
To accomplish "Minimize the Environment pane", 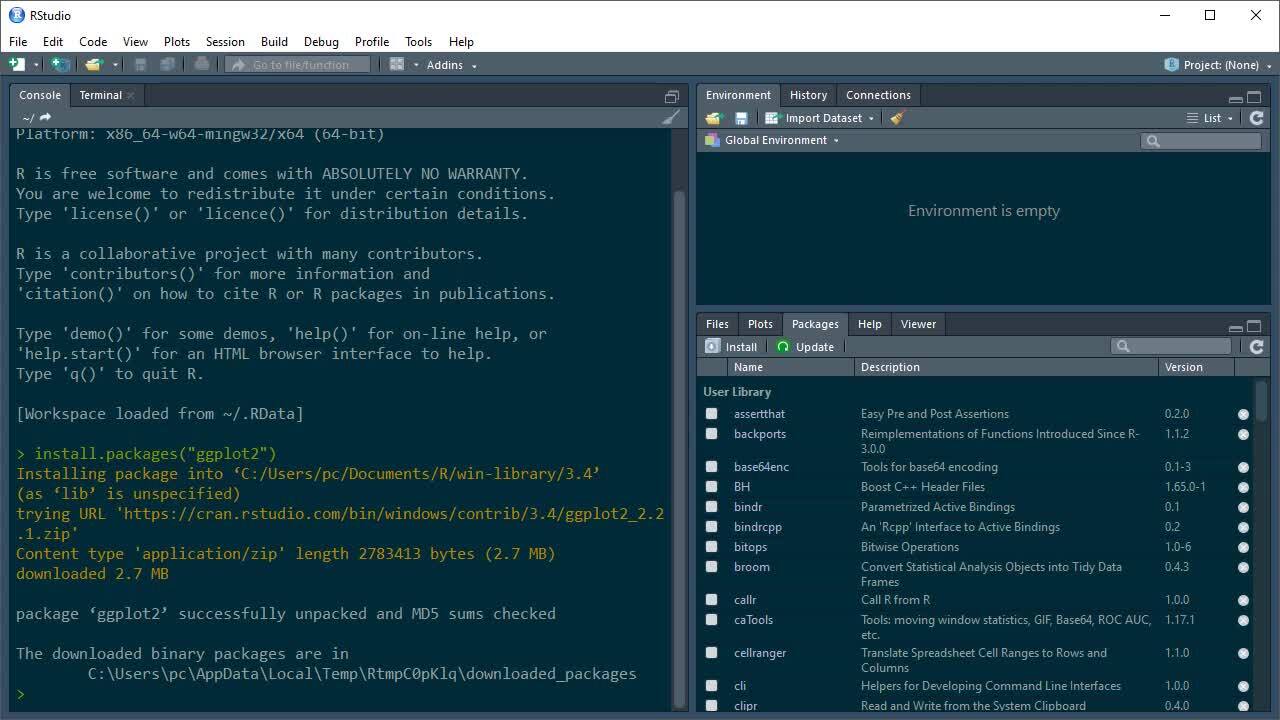I will [x=1236, y=99].
